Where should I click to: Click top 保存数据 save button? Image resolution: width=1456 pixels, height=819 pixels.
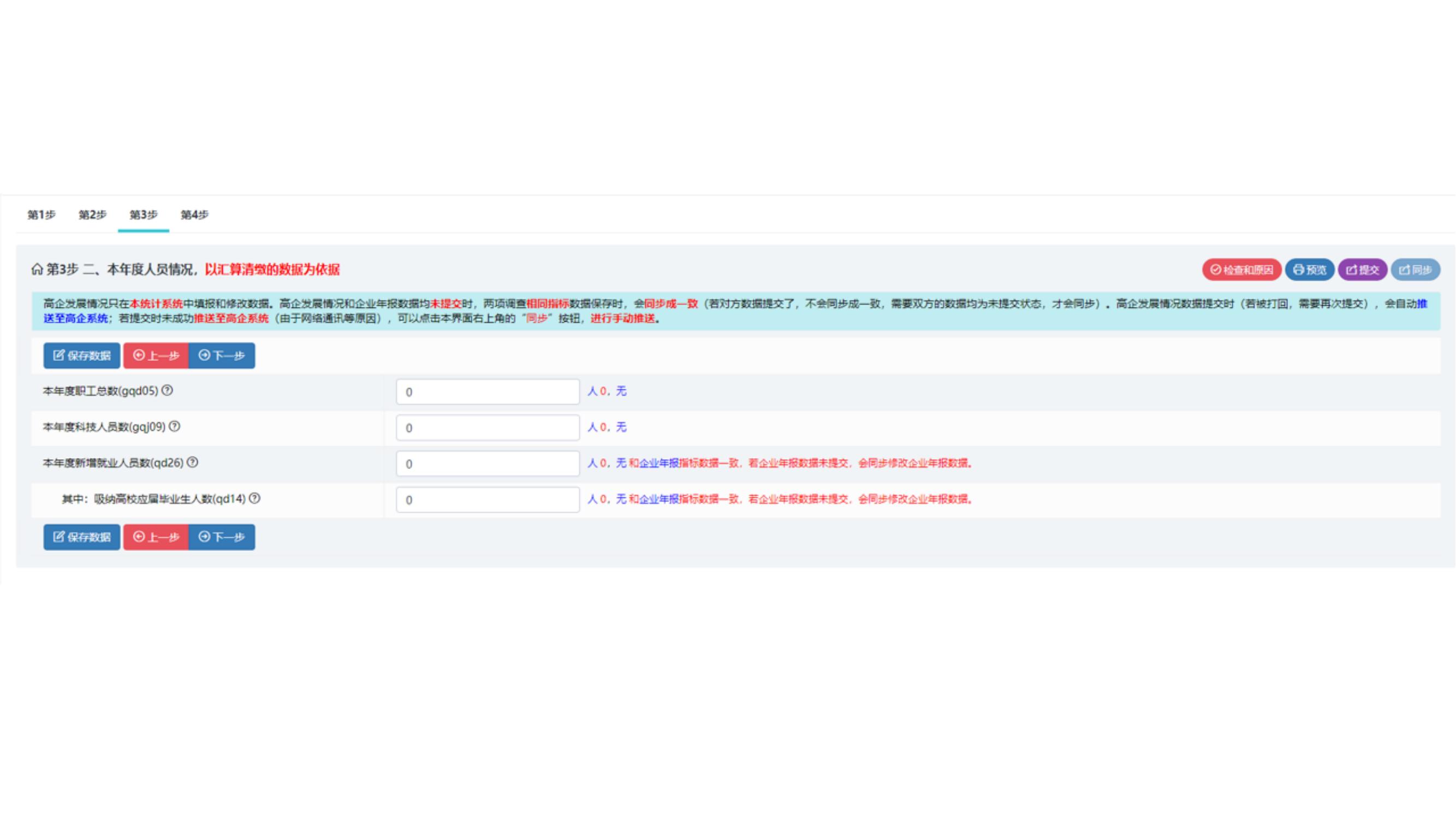(x=82, y=355)
